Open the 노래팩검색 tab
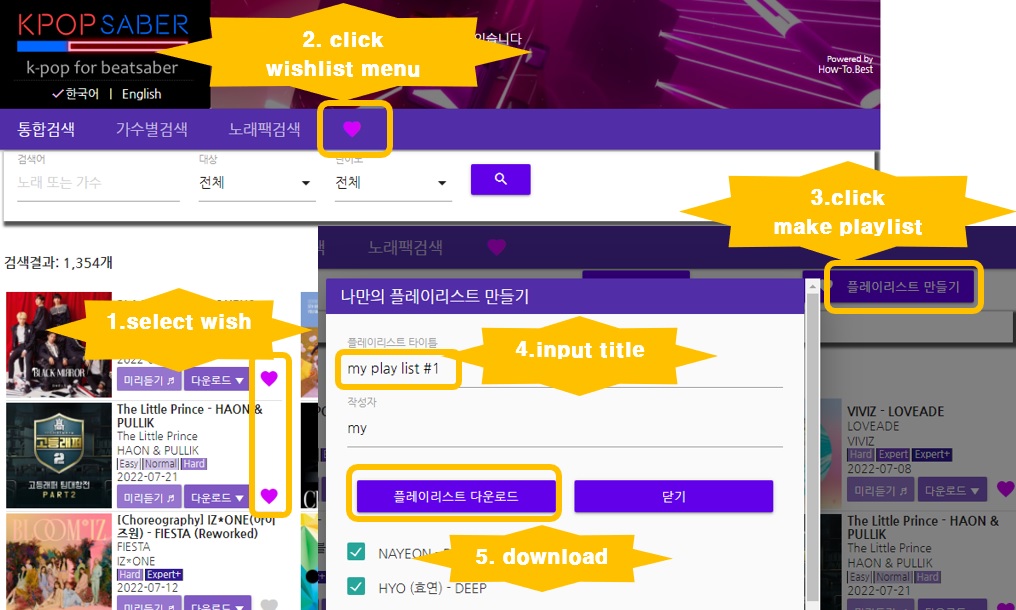Screen dimensions: 1016x610 (264, 129)
